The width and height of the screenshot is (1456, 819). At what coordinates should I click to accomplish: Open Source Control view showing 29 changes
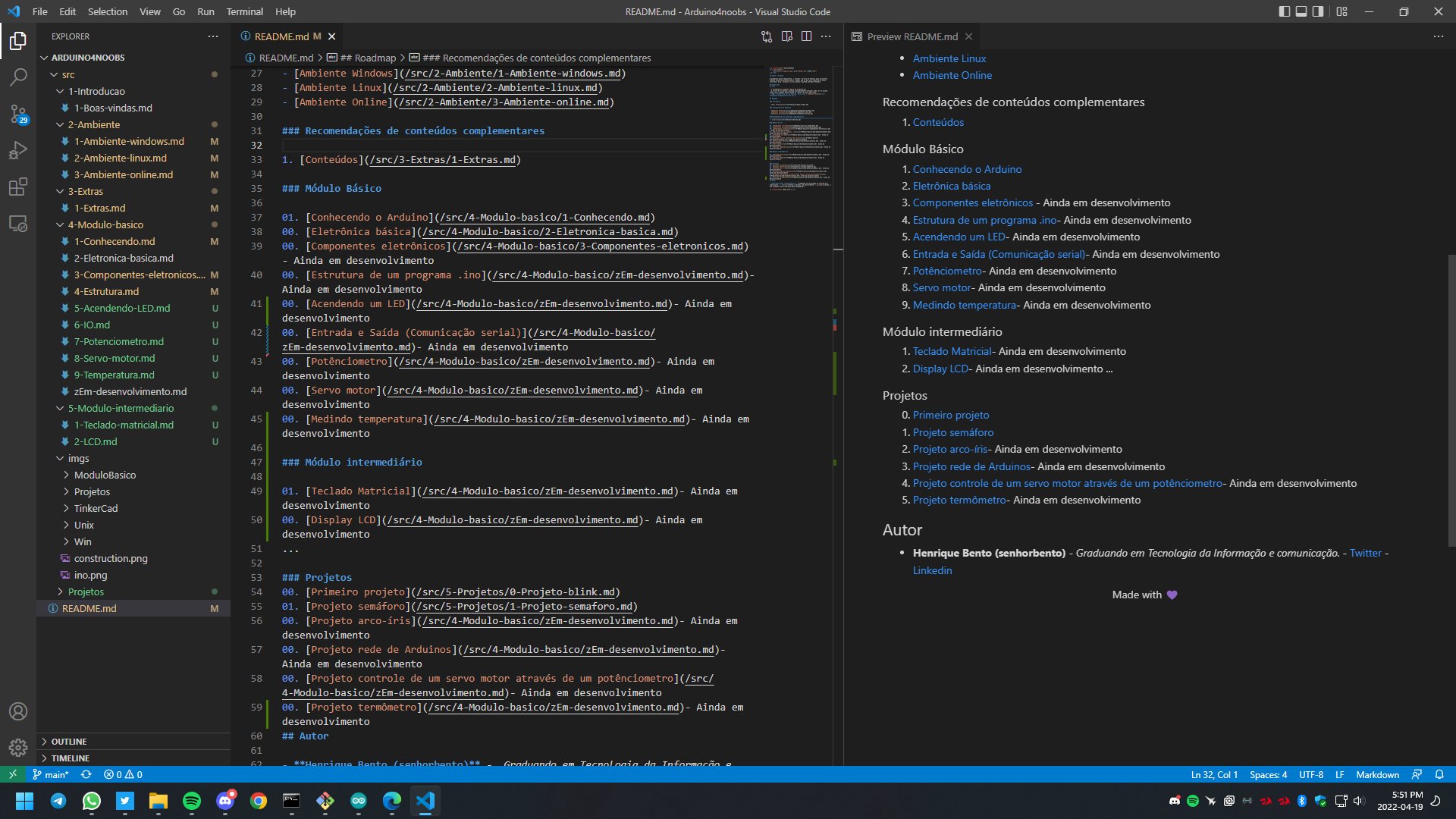18,115
